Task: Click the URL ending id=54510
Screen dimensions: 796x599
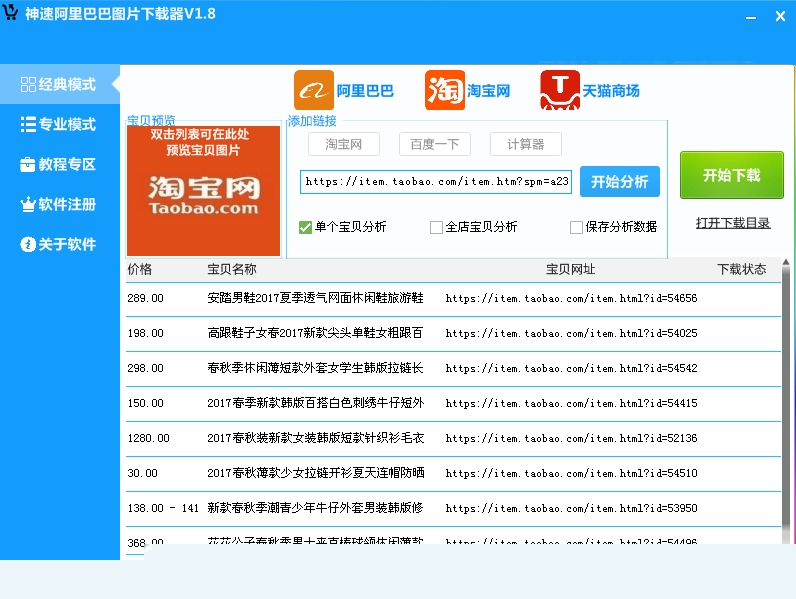Action: click(x=572, y=474)
